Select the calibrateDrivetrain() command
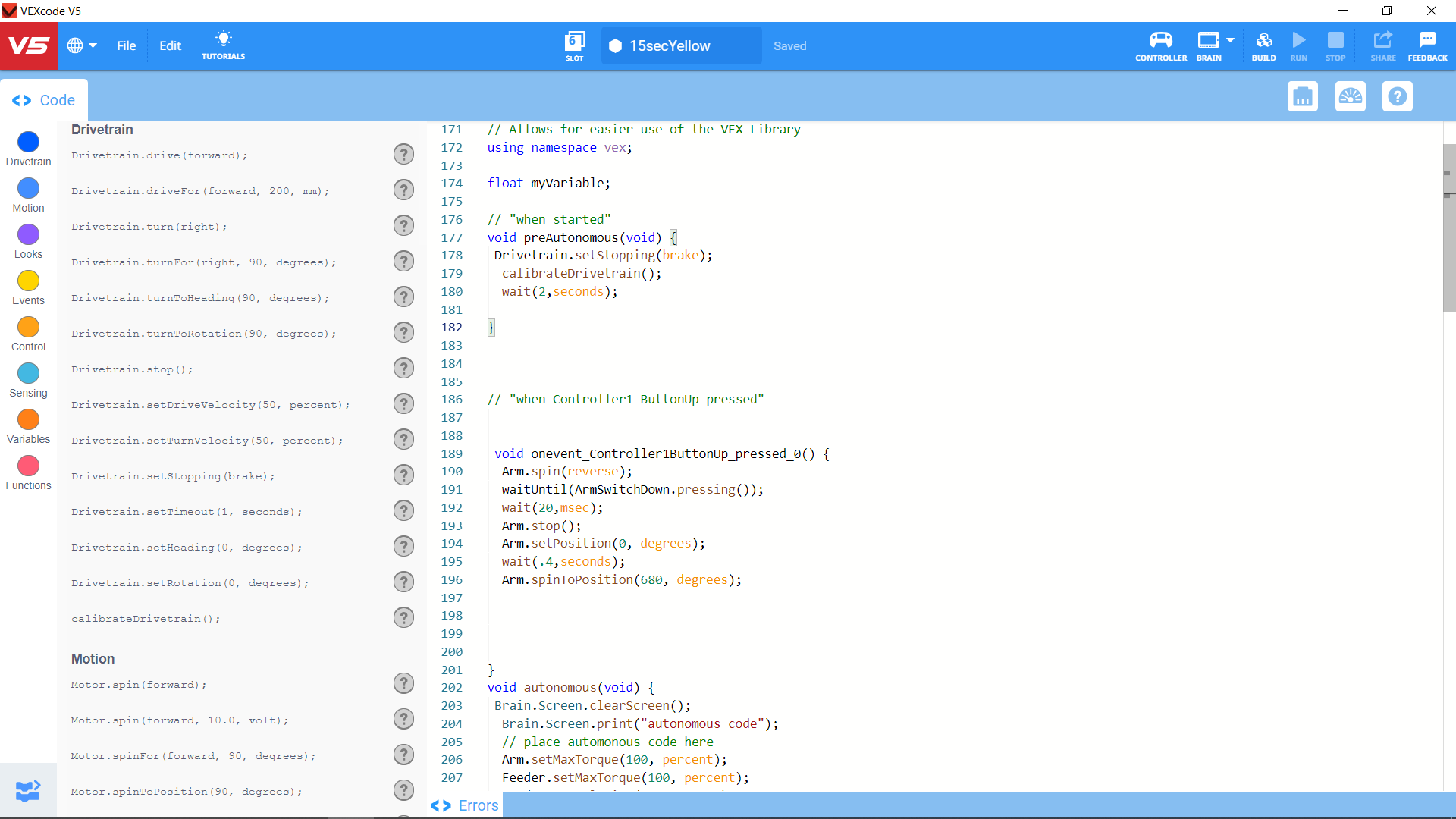The width and height of the screenshot is (1456, 819). pyautogui.click(x=146, y=619)
